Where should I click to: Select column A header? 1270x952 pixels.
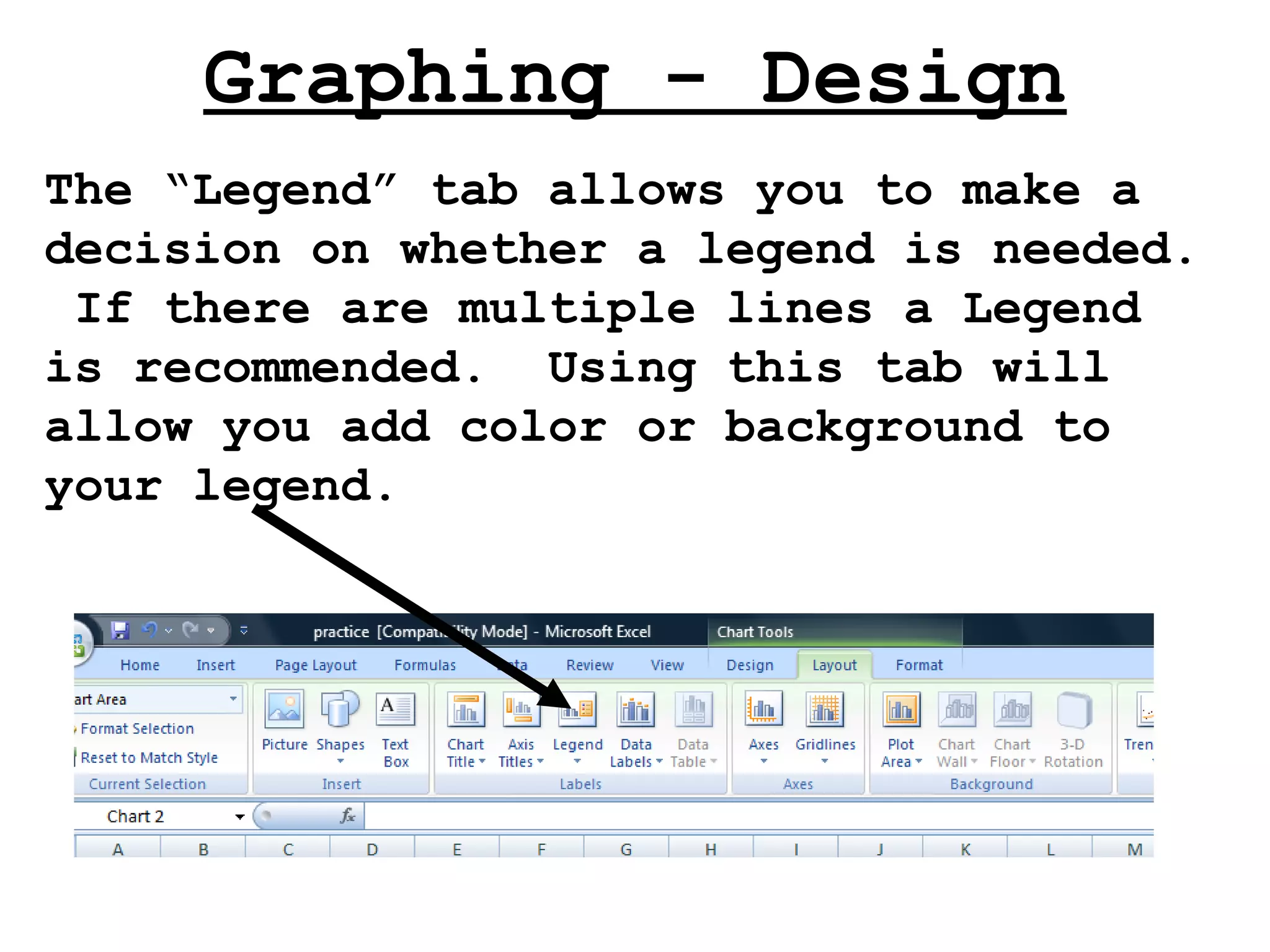click(x=118, y=848)
